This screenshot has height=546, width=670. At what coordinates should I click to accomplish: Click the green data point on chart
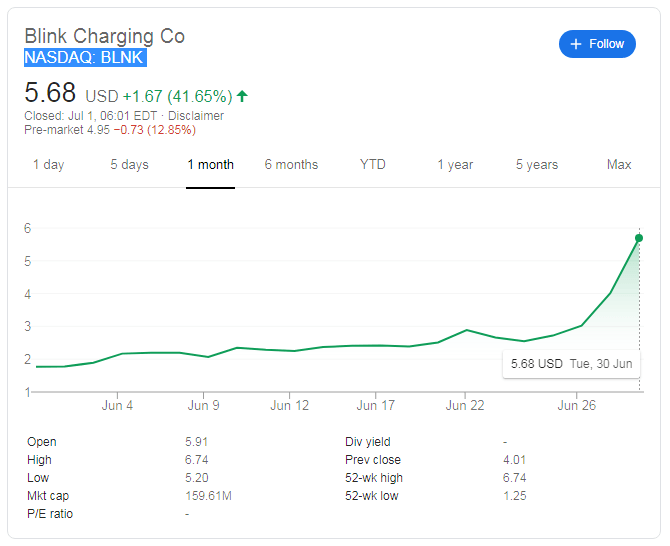tap(639, 238)
